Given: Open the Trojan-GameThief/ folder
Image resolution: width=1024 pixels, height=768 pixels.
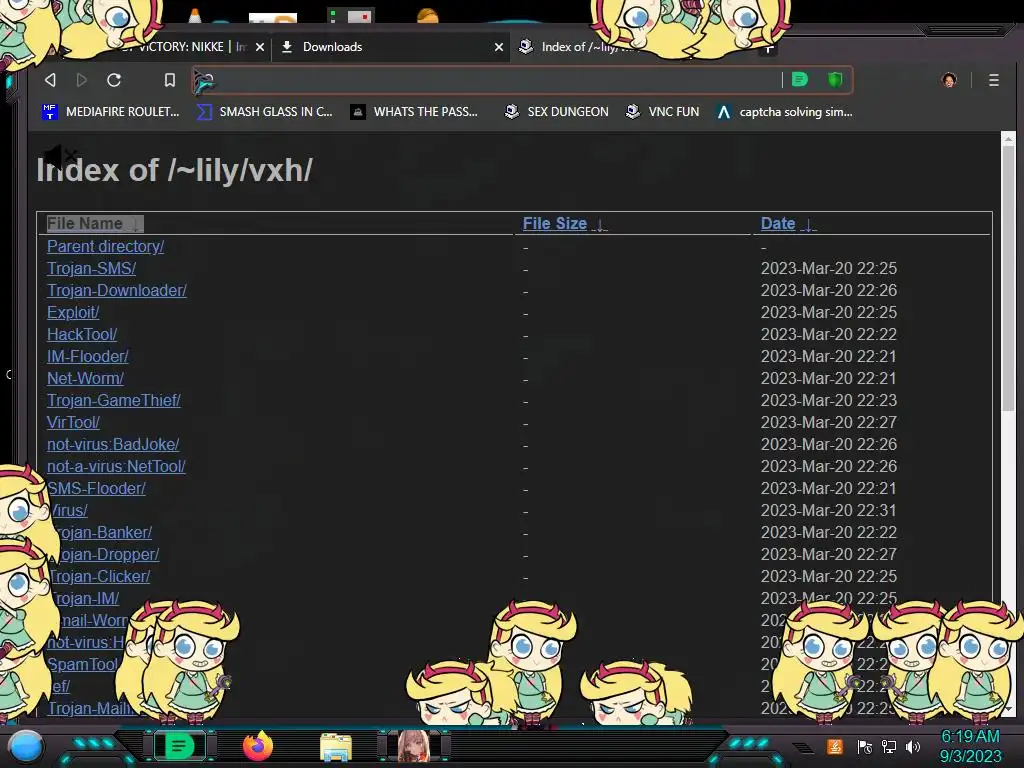Looking at the screenshot, I should click(x=114, y=400).
